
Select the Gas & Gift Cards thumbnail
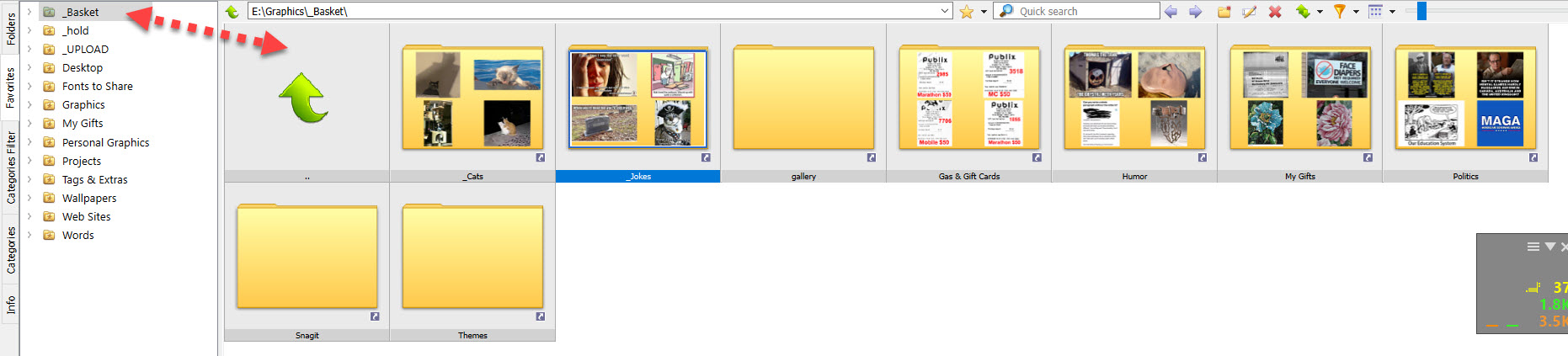click(x=969, y=98)
